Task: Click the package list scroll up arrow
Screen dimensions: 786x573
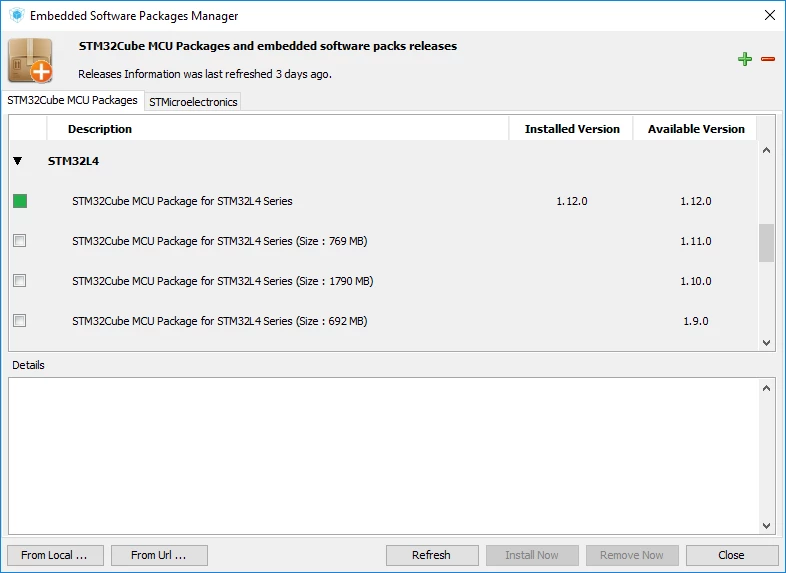Action: (766, 150)
